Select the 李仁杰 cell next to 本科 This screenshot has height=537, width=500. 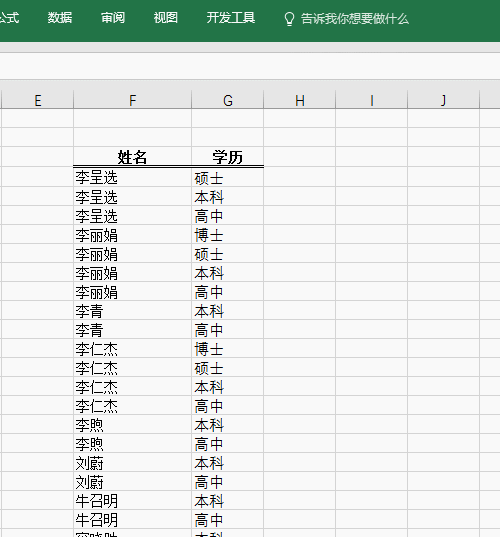tap(133, 387)
